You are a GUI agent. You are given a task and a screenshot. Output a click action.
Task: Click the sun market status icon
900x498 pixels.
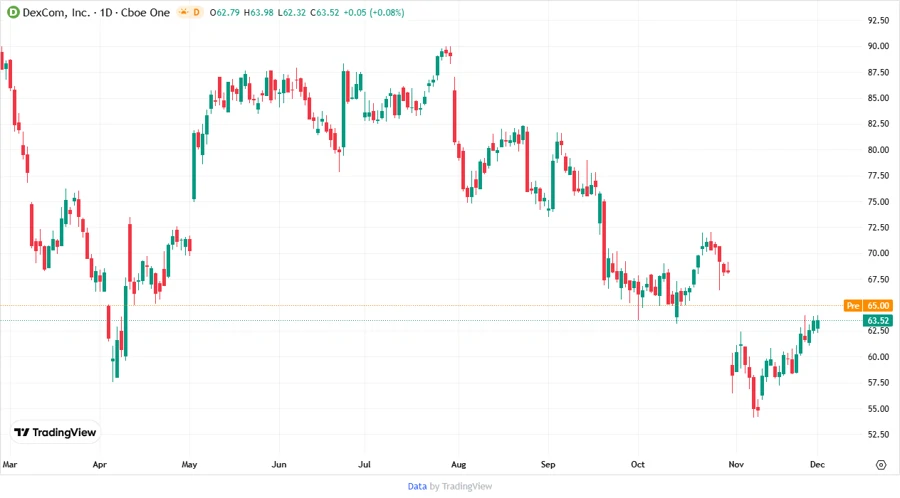point(184,12)
